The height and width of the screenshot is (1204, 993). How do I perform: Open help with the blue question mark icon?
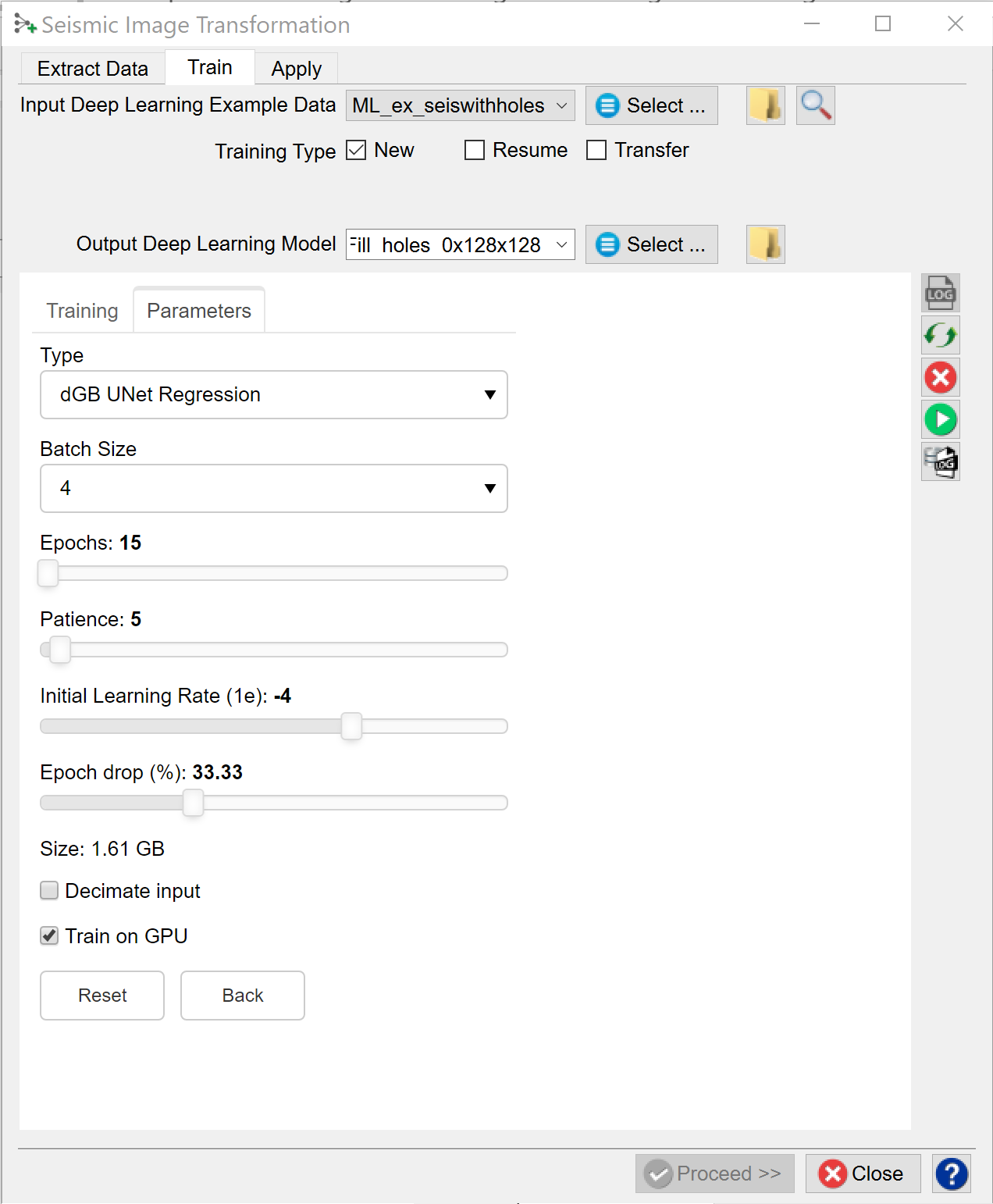(x=951, y=1174)
